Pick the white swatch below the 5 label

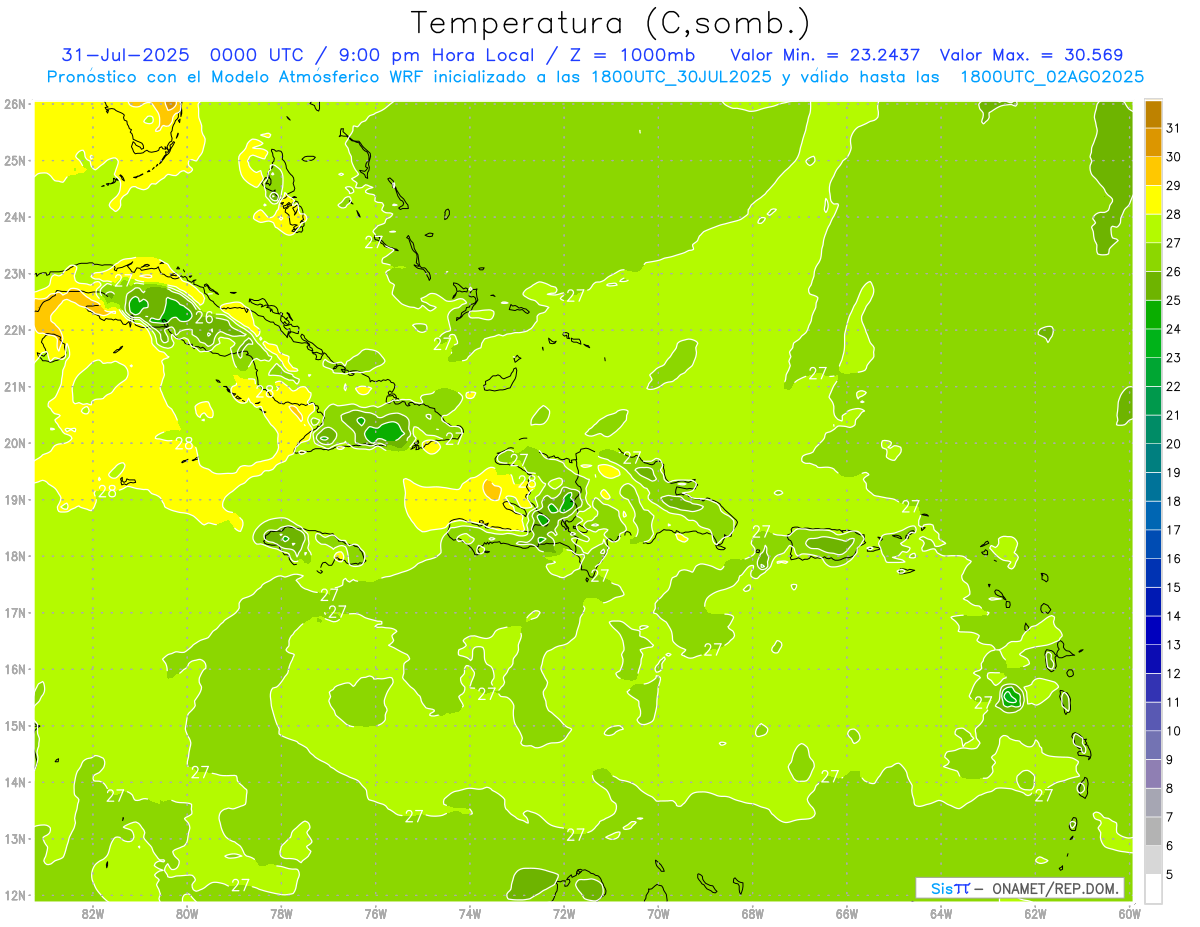coord(1153,888)
